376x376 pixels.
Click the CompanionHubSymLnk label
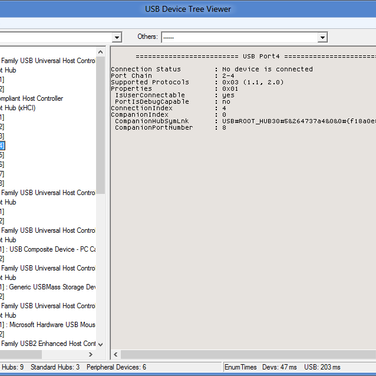152,121
